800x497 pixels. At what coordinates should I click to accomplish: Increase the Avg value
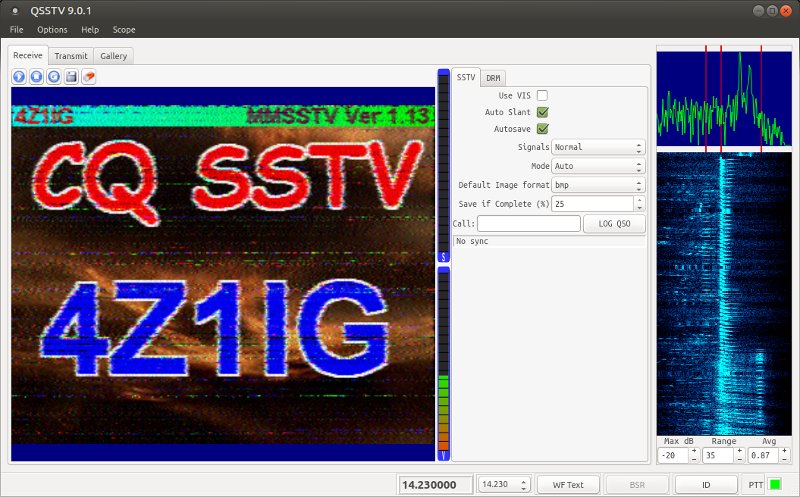point(784,451)
